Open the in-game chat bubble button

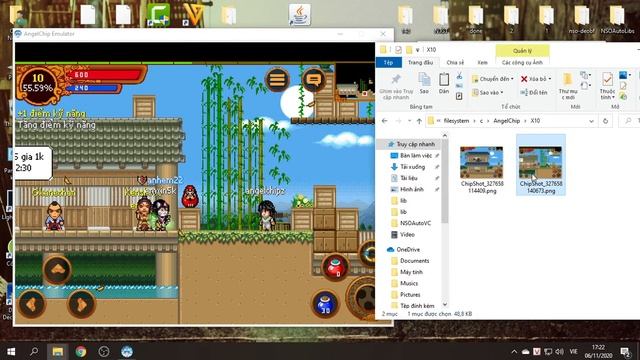pyautogui.click(x=313, y=79)
